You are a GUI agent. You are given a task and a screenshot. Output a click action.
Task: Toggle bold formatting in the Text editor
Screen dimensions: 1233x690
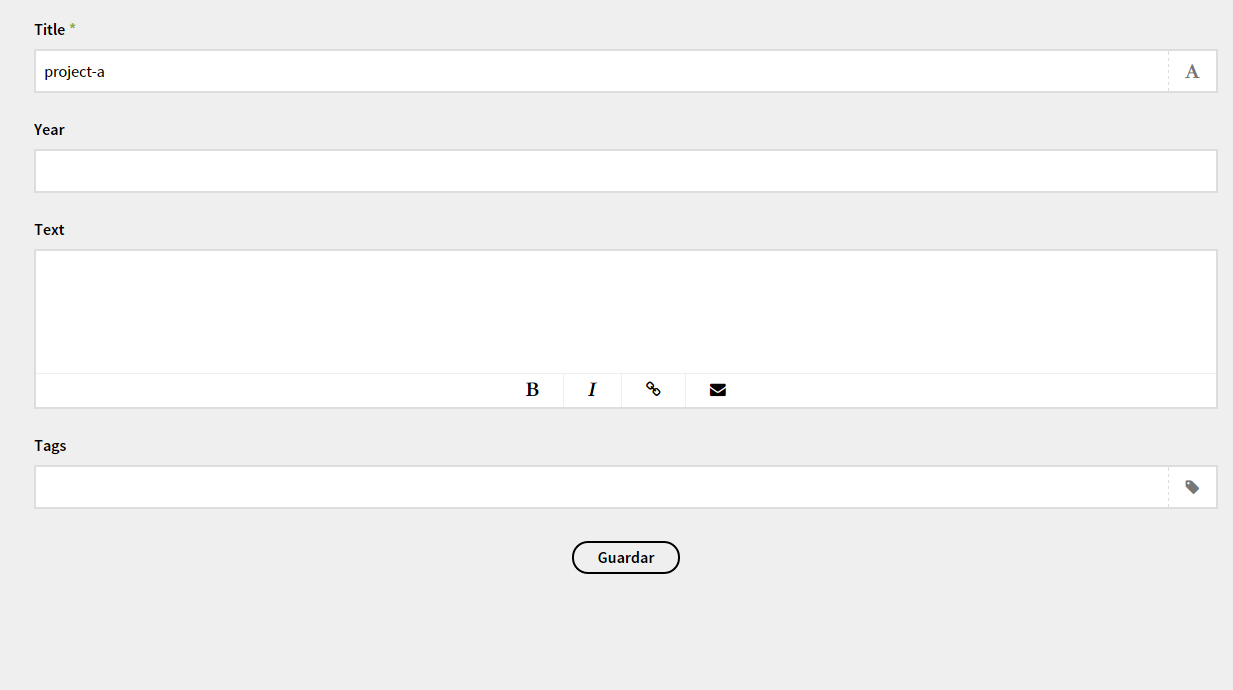(x=532, y=390)
